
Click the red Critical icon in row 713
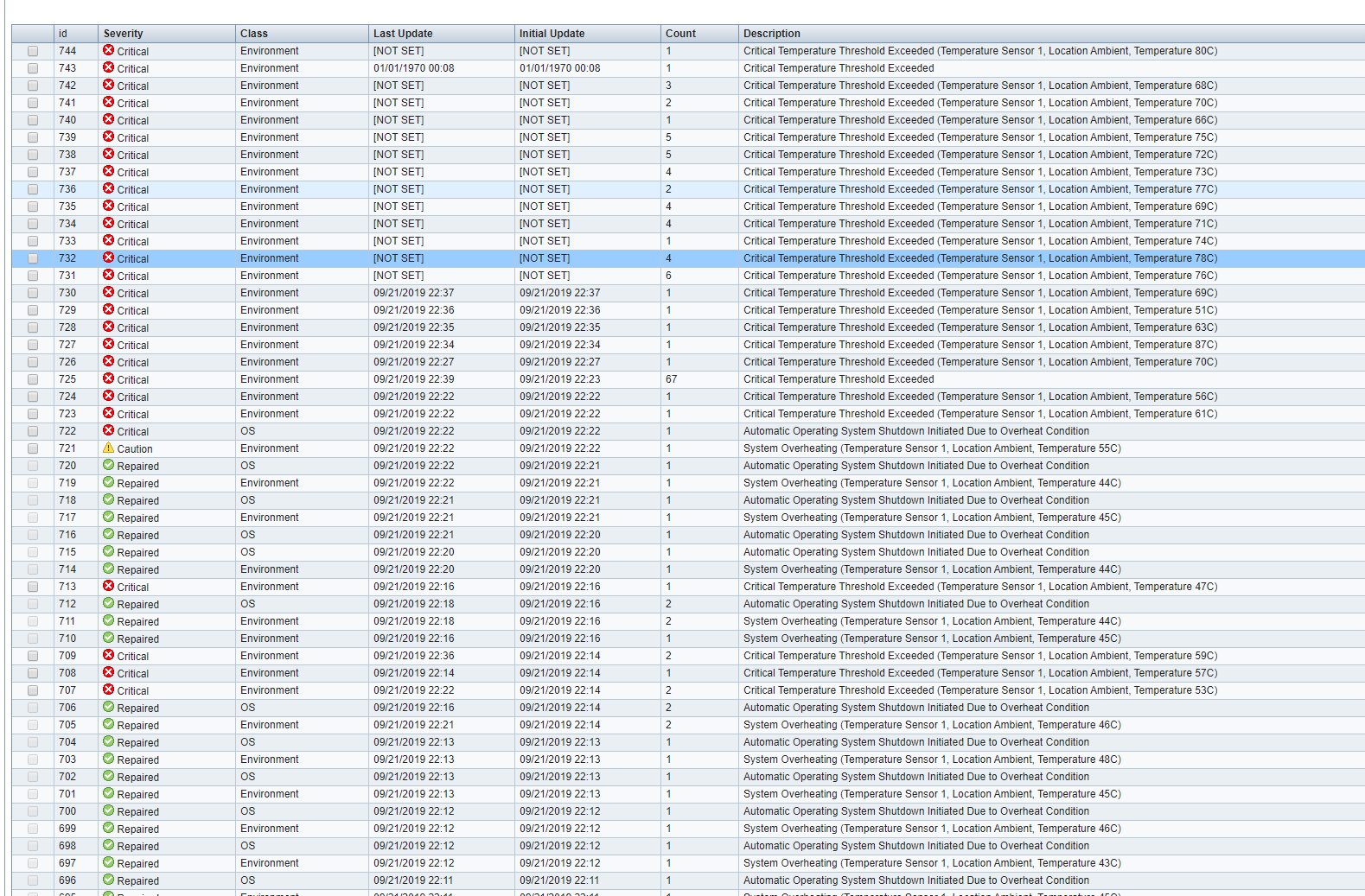(x=108, y=587)
